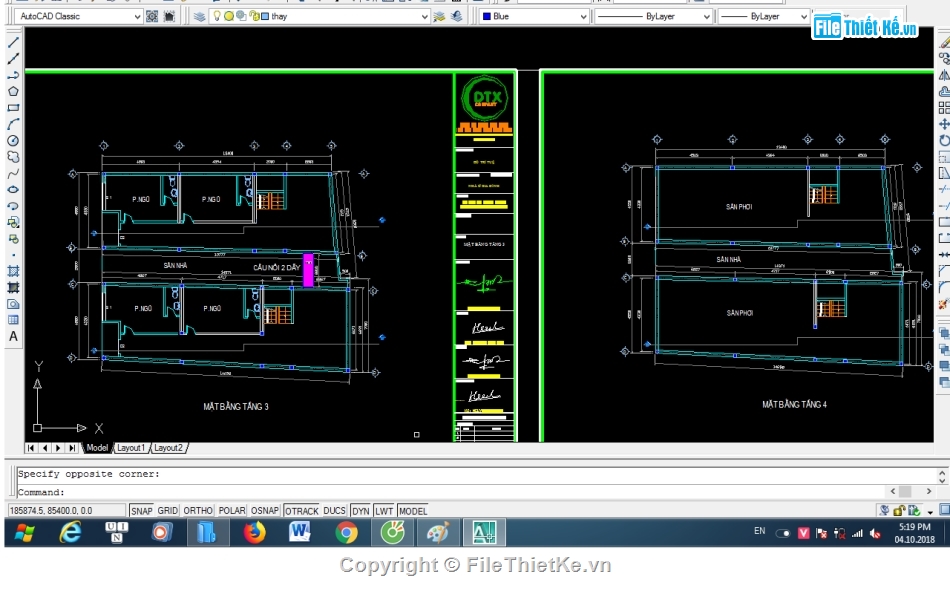Jump to the first layout tab arrow
Viewport: 950px width, 594px height.
coord(31,448)
